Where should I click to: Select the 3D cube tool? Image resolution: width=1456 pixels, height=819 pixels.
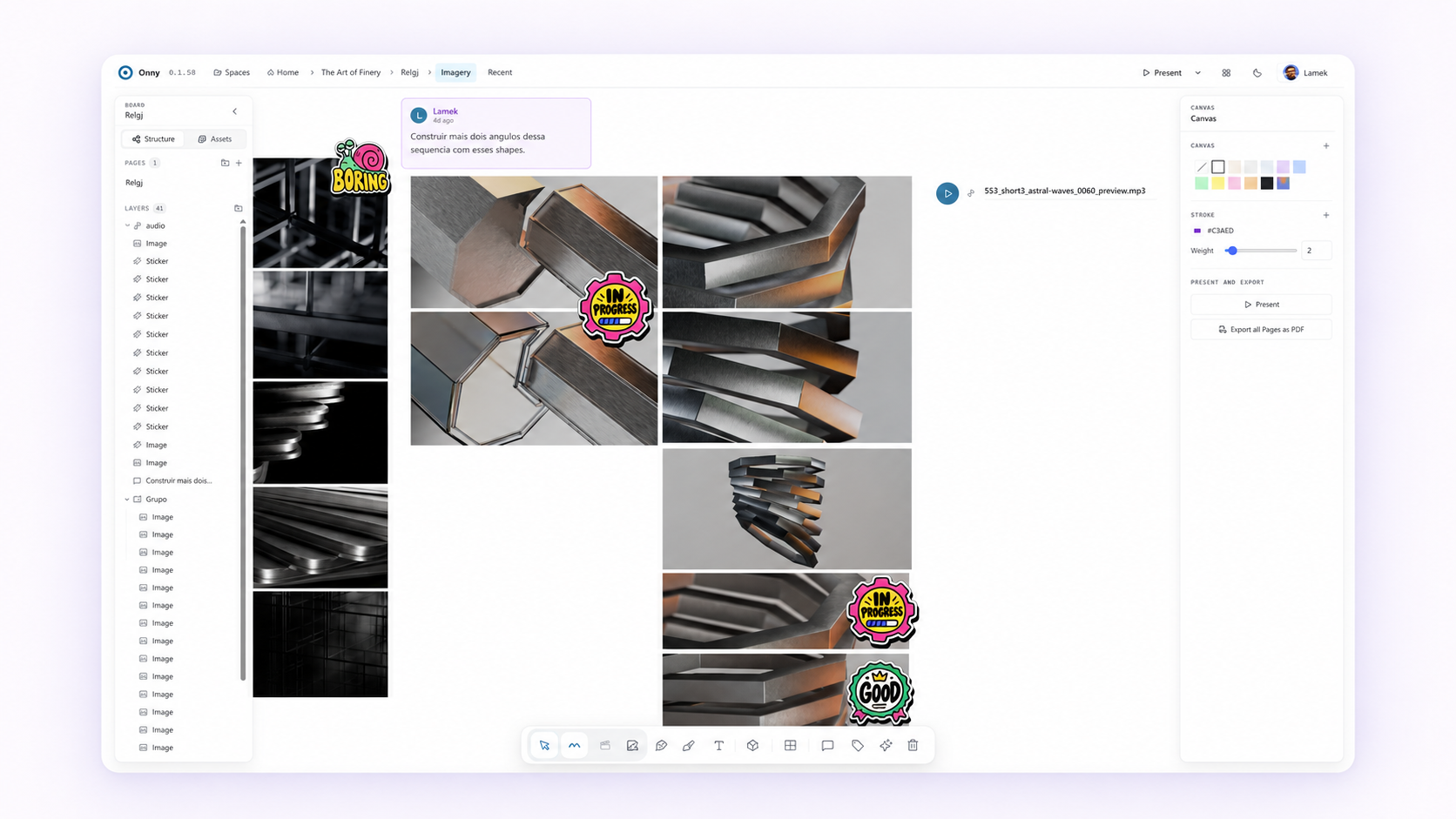(752, 745)
